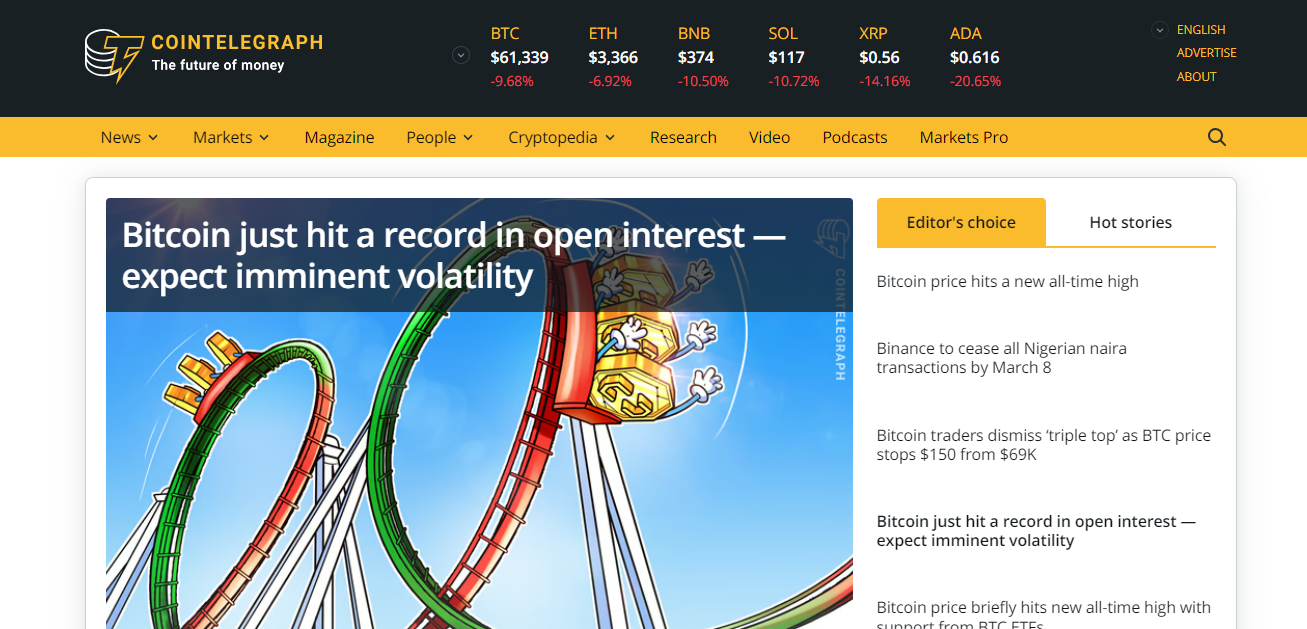Click the ADA price ticker
The height and width of the screenshot is (629, 1307).
point(975,57)
